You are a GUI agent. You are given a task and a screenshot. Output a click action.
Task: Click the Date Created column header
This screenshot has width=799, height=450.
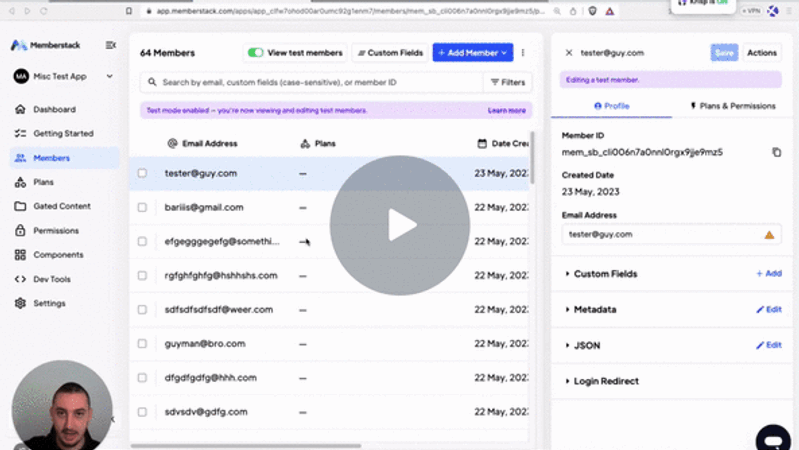pos(503,144)
